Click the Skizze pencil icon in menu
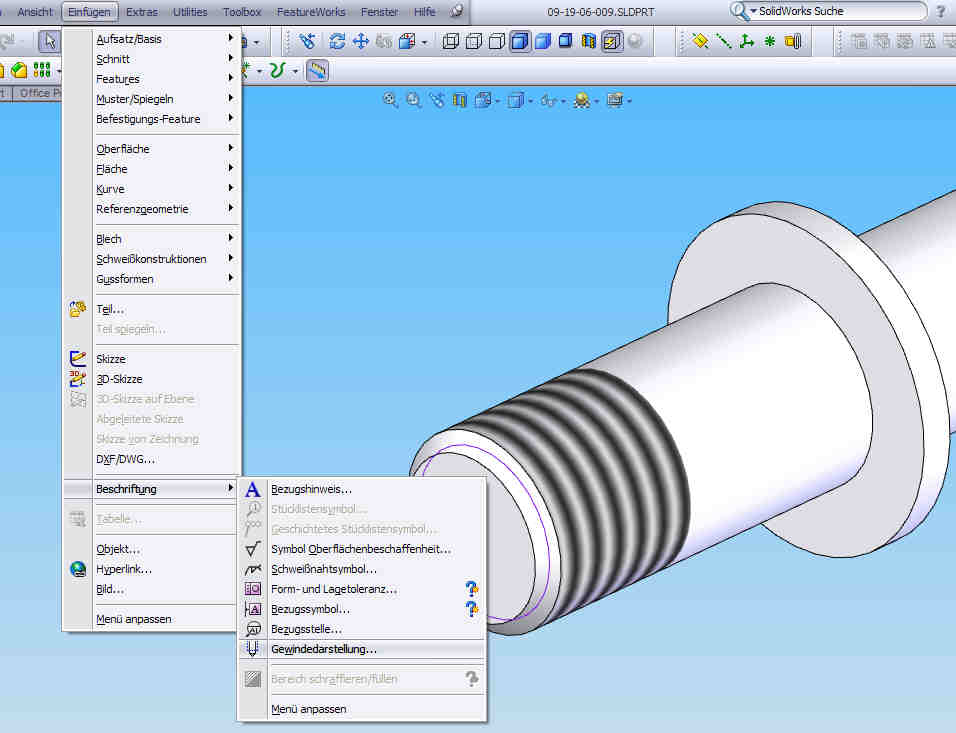Image resolution: width=956 pixels, height=733 pixels. [78, 359]
